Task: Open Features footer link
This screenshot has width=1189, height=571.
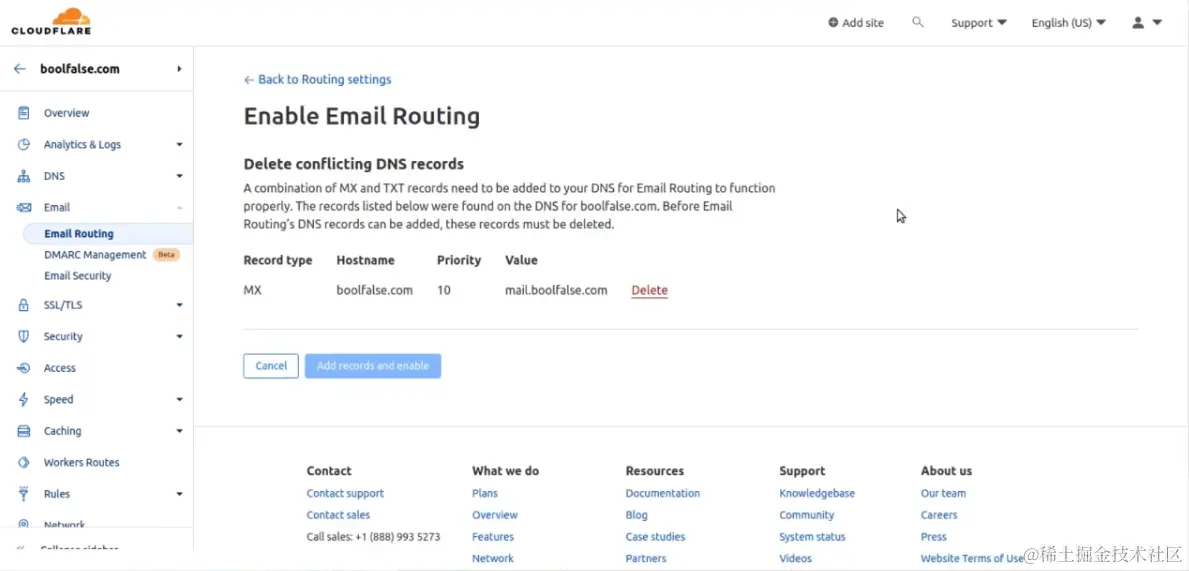Action: click(x=493, y=536)
